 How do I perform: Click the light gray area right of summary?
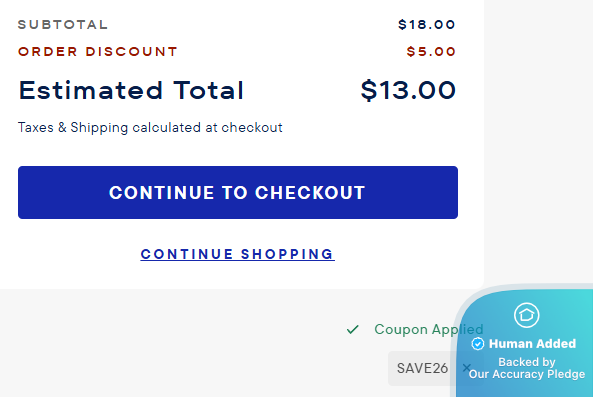coord(539,142)
